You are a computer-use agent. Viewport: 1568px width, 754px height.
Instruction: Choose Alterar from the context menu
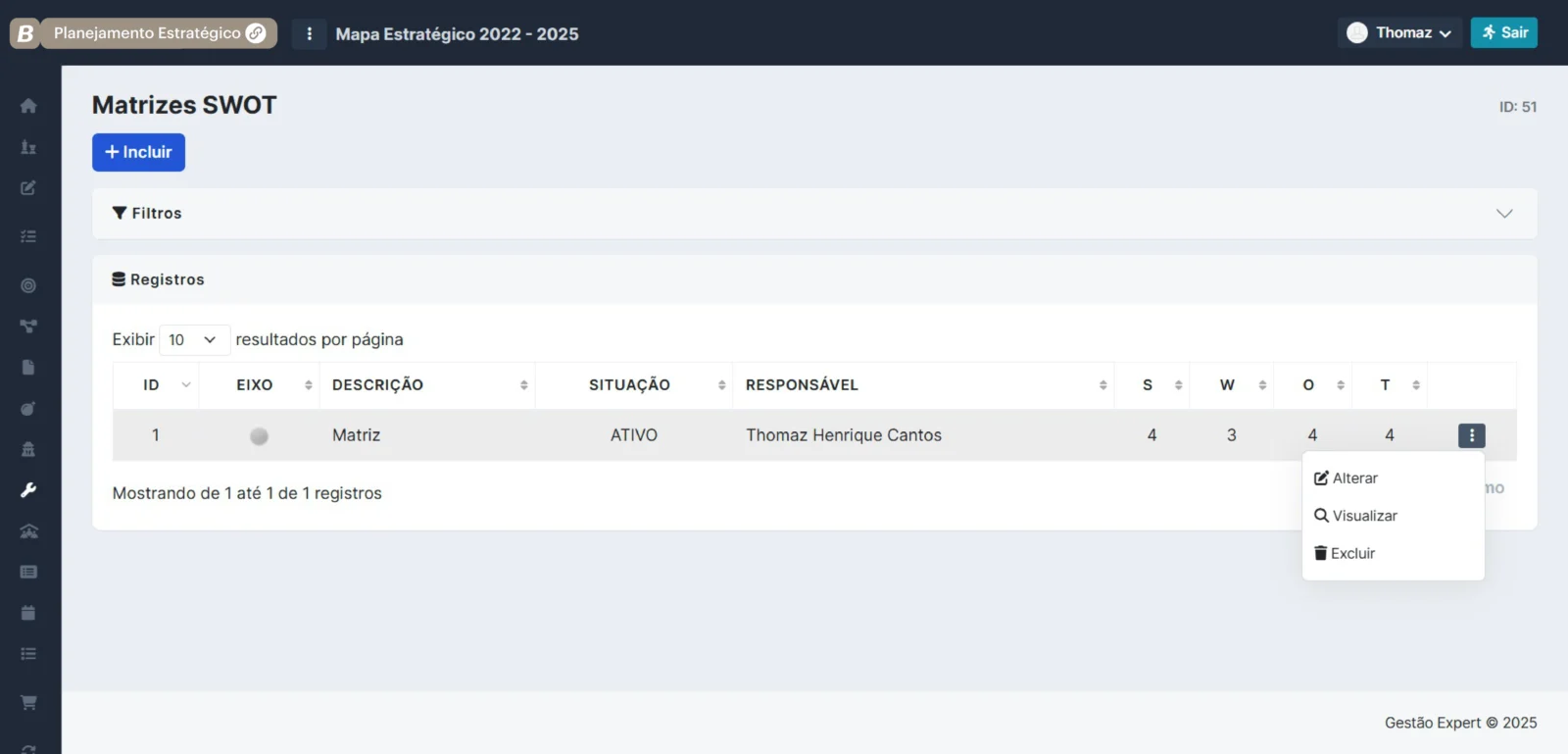coord(1346,478)
